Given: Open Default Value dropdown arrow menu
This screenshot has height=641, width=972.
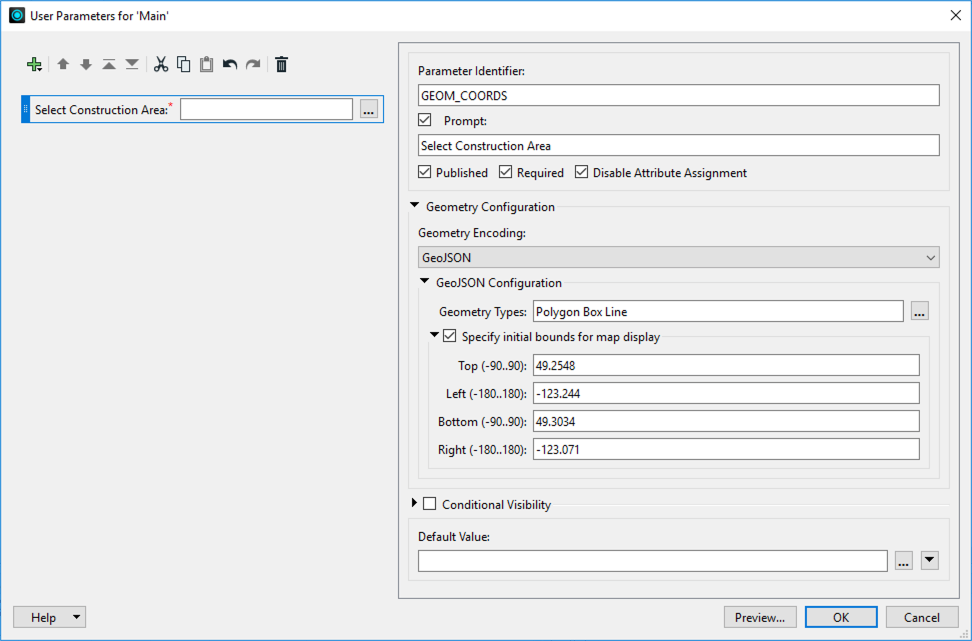Looking at the screenshot, I should [929, 560].
